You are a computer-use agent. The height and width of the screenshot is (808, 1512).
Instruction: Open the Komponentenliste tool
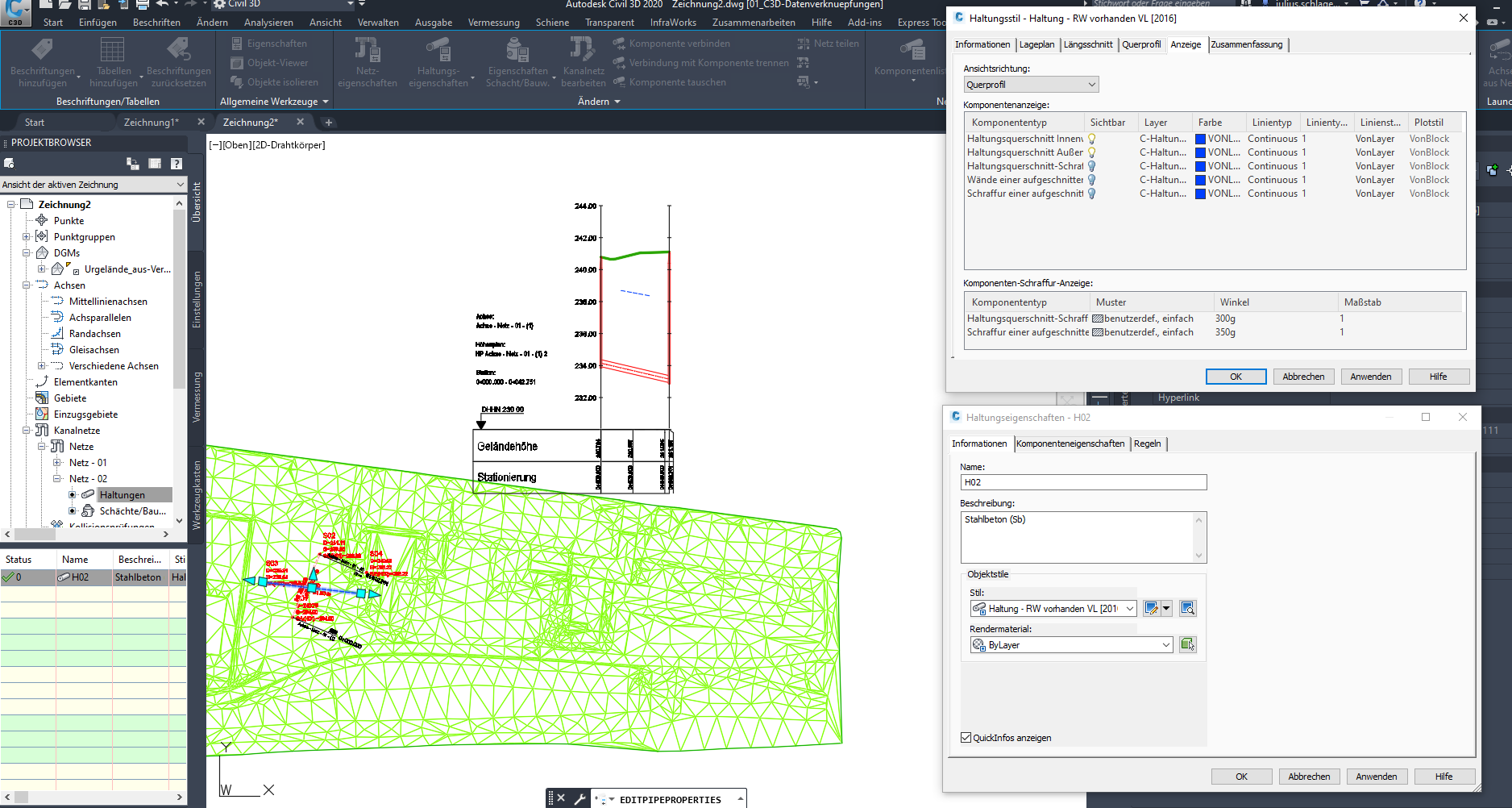(909, 62)
